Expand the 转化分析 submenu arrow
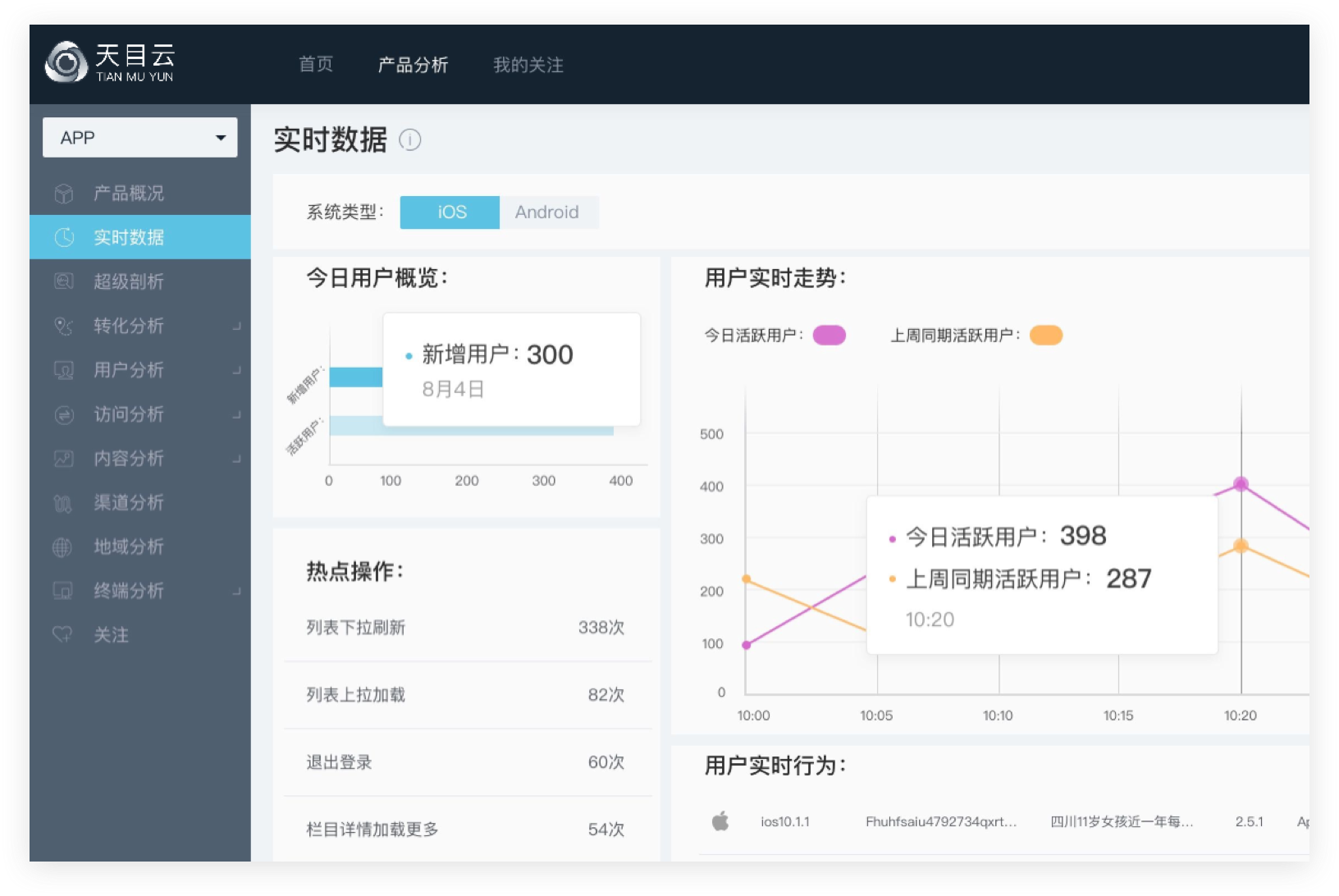Screen dimensions: 1339x896 tap(236, 326)
